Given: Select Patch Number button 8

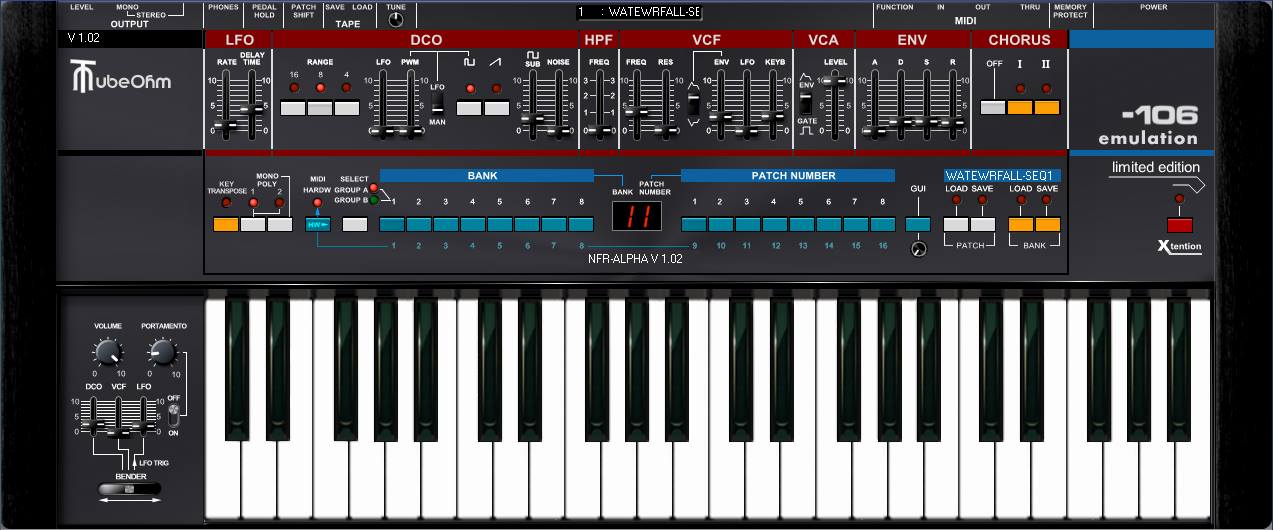Looking at the screenshot, I should tap(882, 225).
